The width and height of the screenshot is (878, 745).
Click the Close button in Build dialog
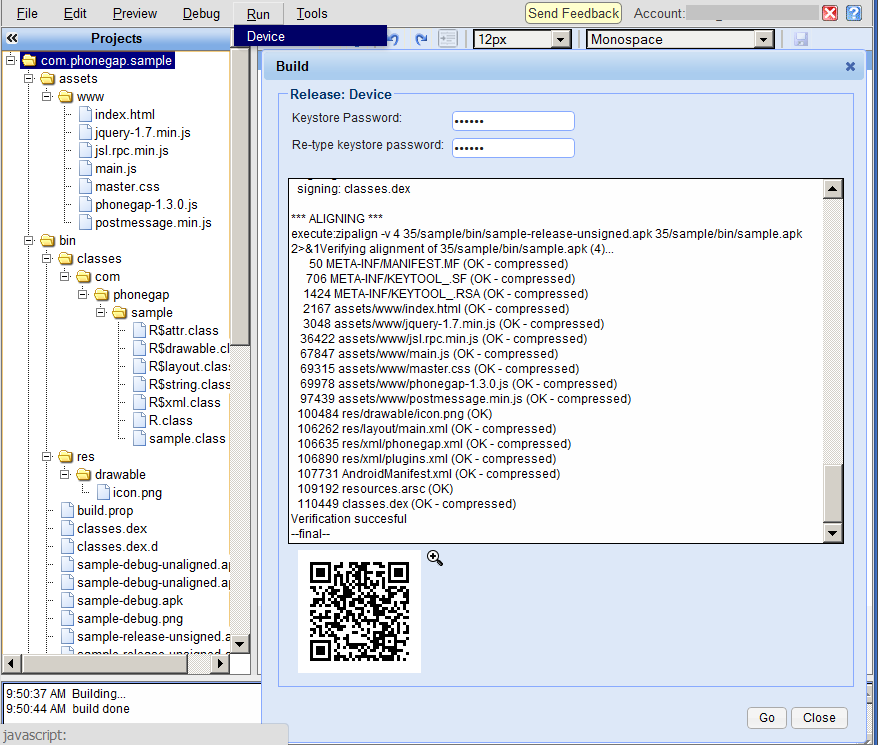(x=819, y=718)
